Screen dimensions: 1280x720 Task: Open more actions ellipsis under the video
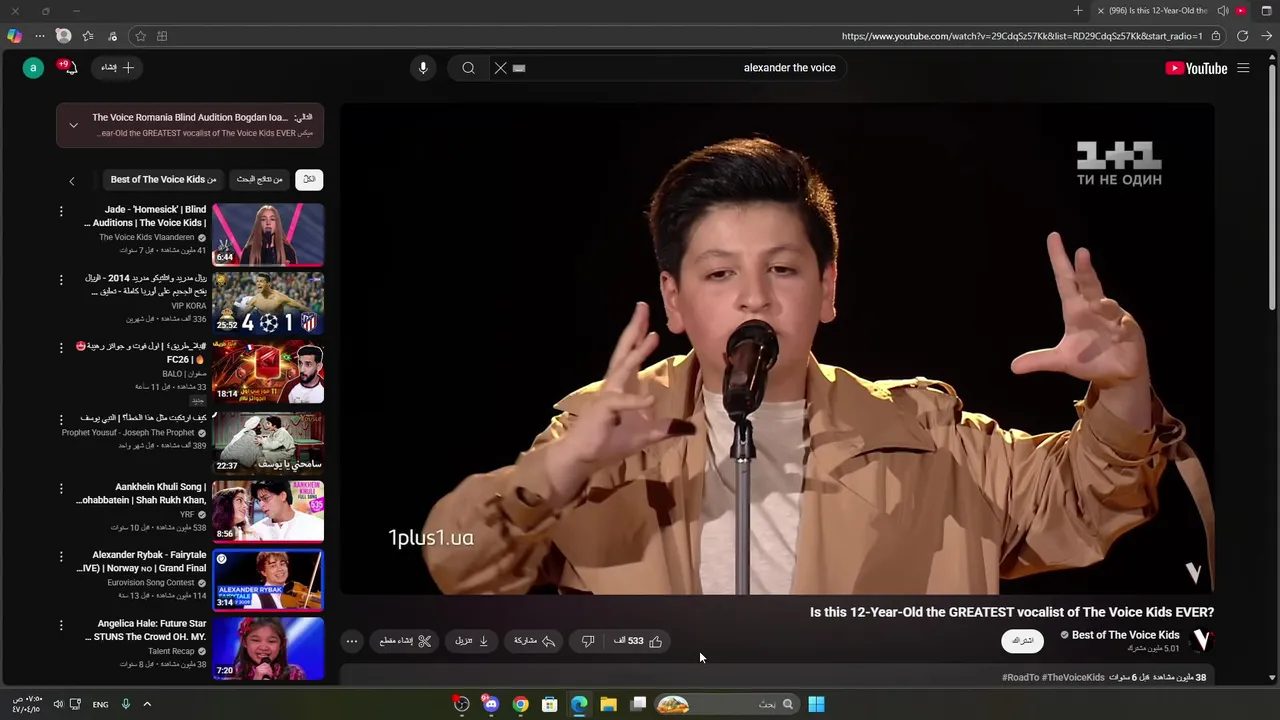[351, 641]
